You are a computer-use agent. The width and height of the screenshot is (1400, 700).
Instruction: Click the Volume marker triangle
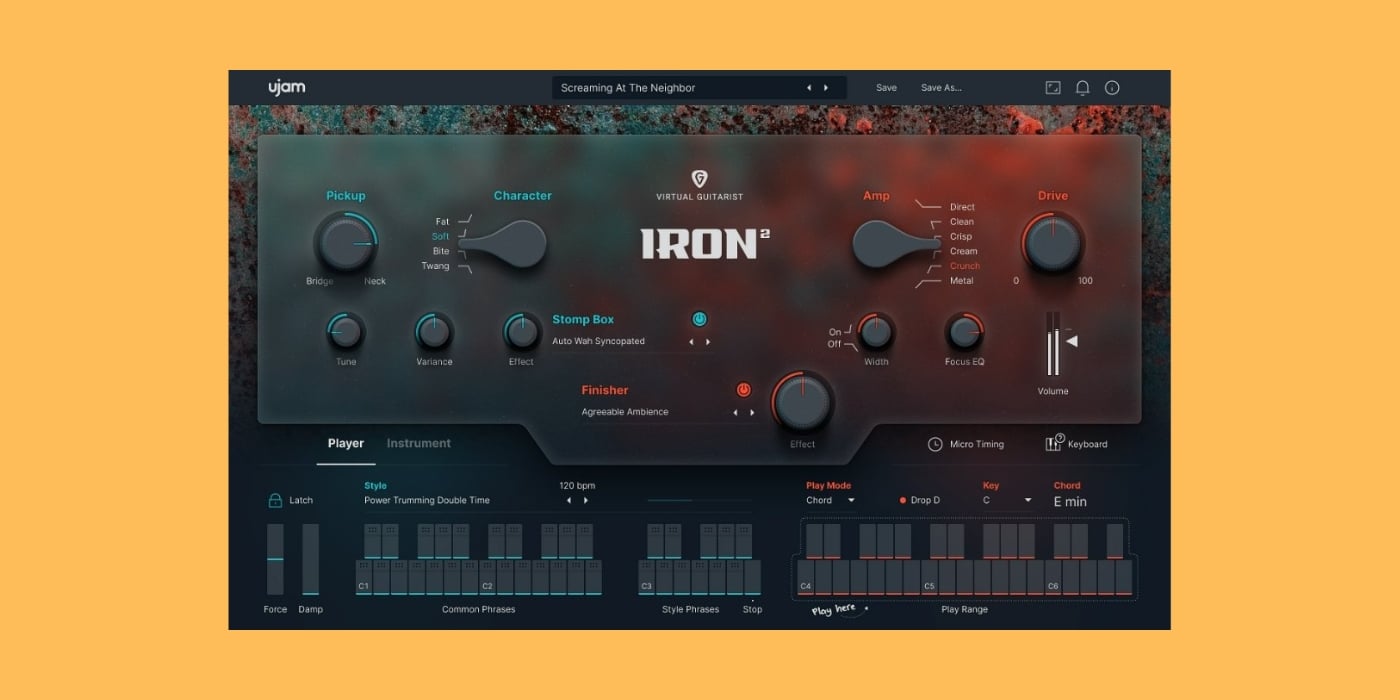(1071, 341)
